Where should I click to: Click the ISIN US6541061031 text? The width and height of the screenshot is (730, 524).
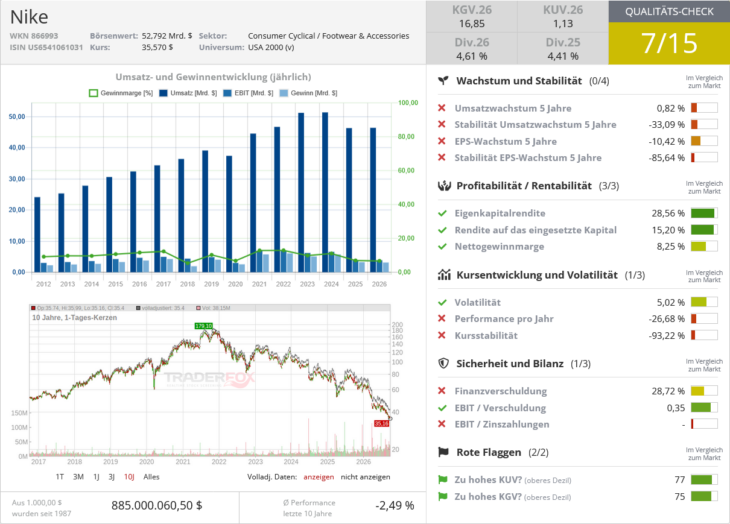click(x=46, y=47)
